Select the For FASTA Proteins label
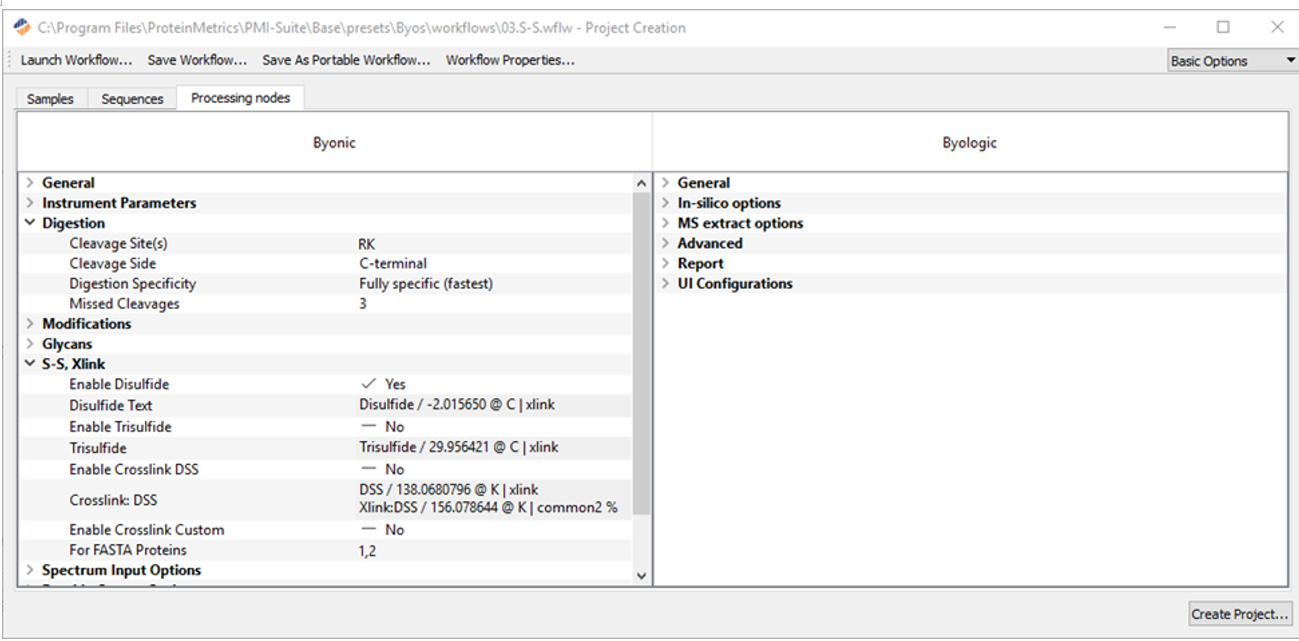Screen dimensions: 1299x641 (x=128, y=551)
